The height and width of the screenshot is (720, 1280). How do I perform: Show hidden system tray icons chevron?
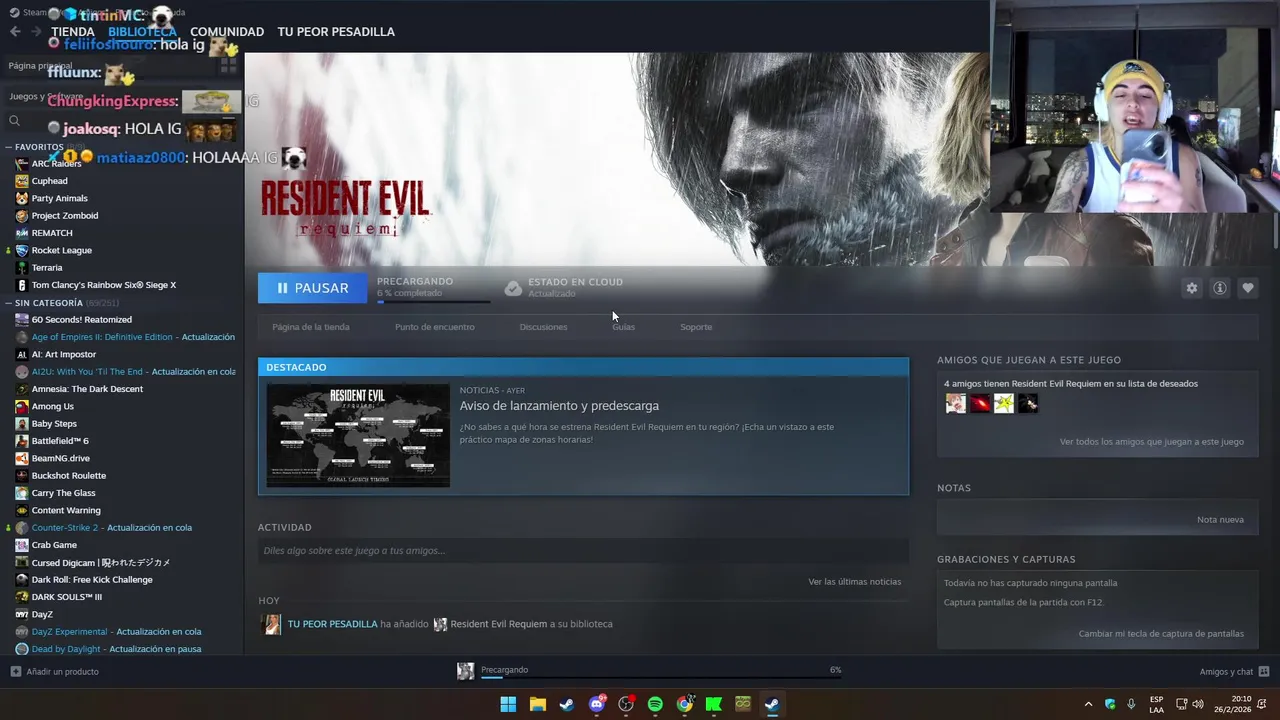1088,704
